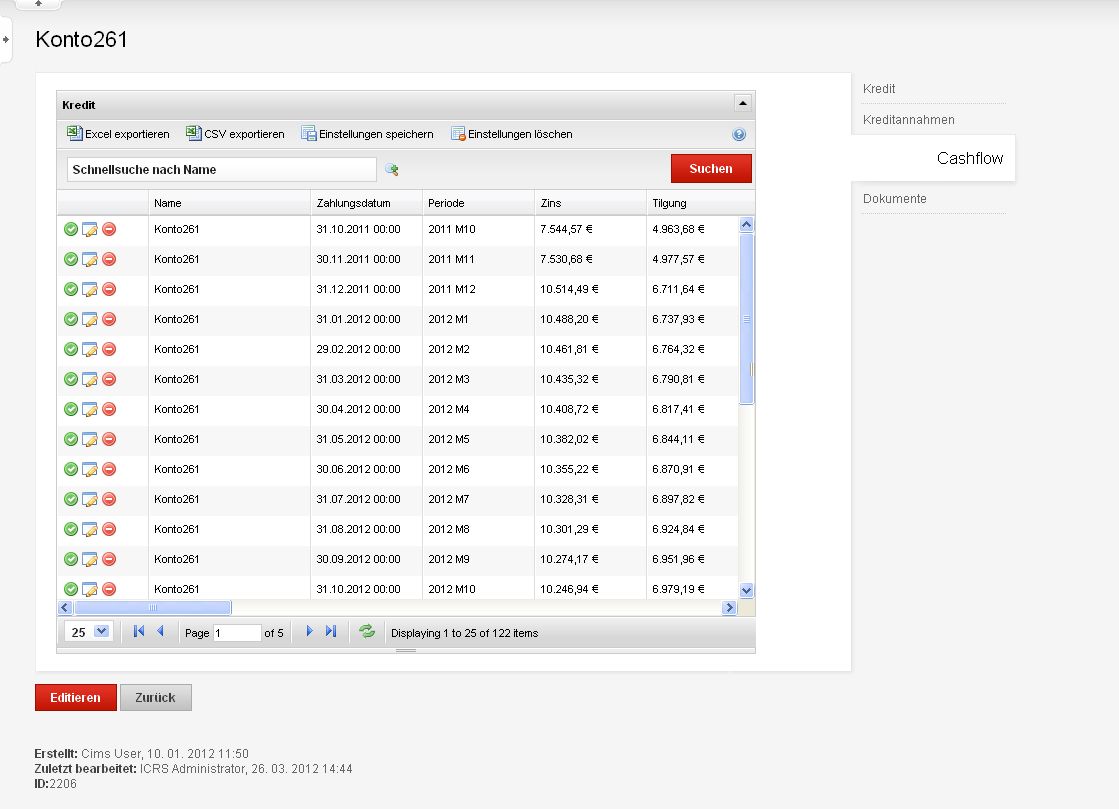
Task: Click green check icon in 2012 M3 row
Action: pos(71,379)
